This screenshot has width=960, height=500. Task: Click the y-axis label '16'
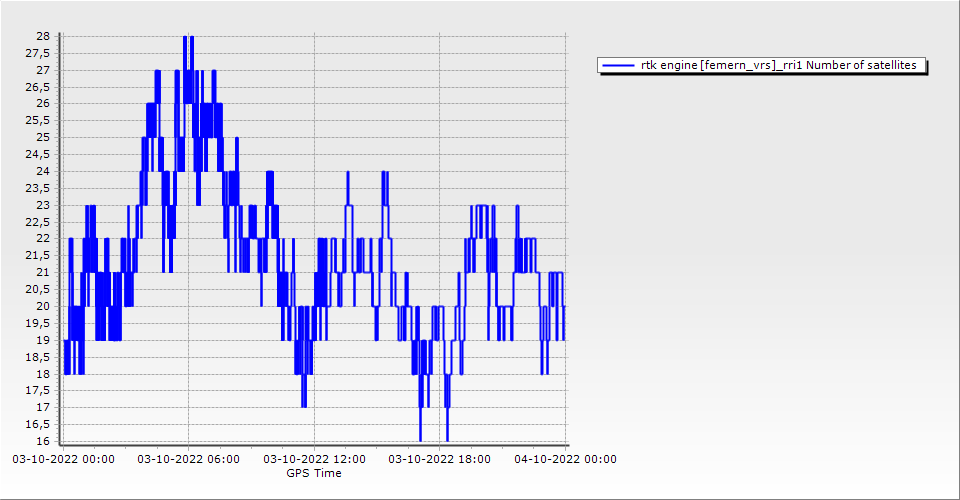(43, 441)
